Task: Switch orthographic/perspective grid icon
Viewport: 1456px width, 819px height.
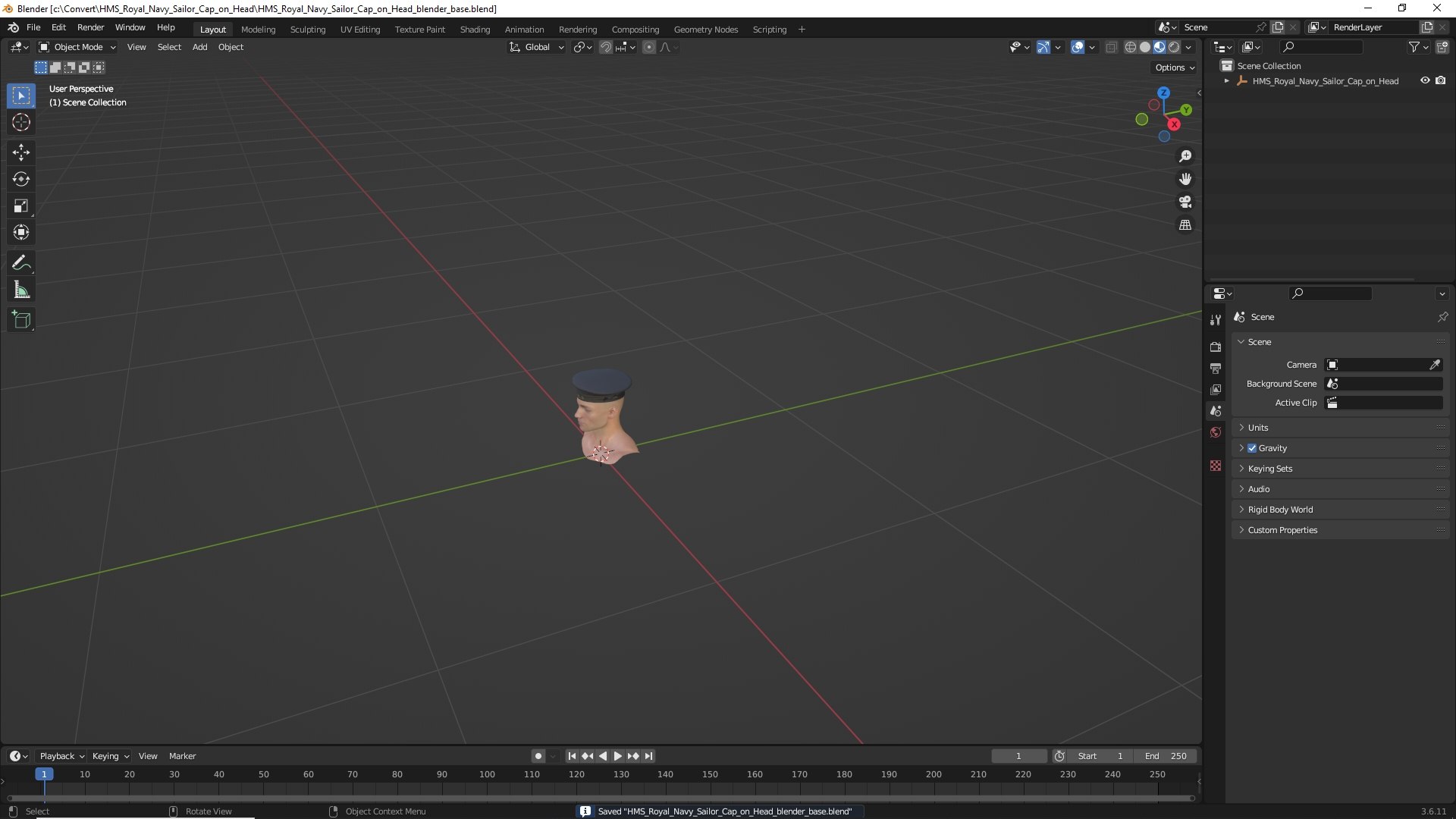Action: coord(1185,225)
